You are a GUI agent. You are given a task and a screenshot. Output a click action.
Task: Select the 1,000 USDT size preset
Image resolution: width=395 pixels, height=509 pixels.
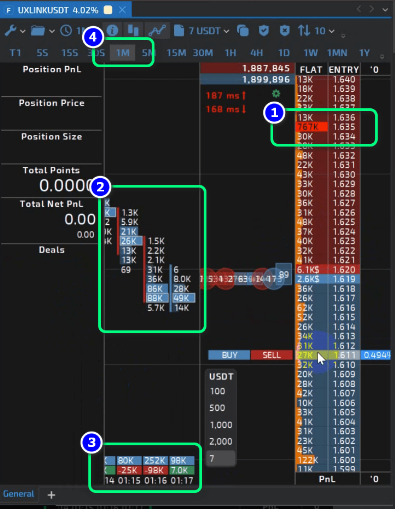[x=221, y=425]
